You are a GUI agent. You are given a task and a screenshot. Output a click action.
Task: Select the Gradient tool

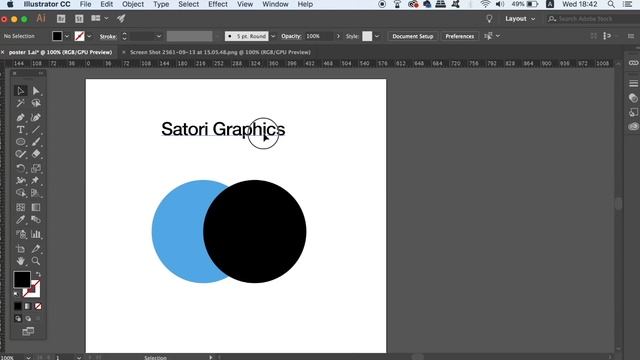36,207
